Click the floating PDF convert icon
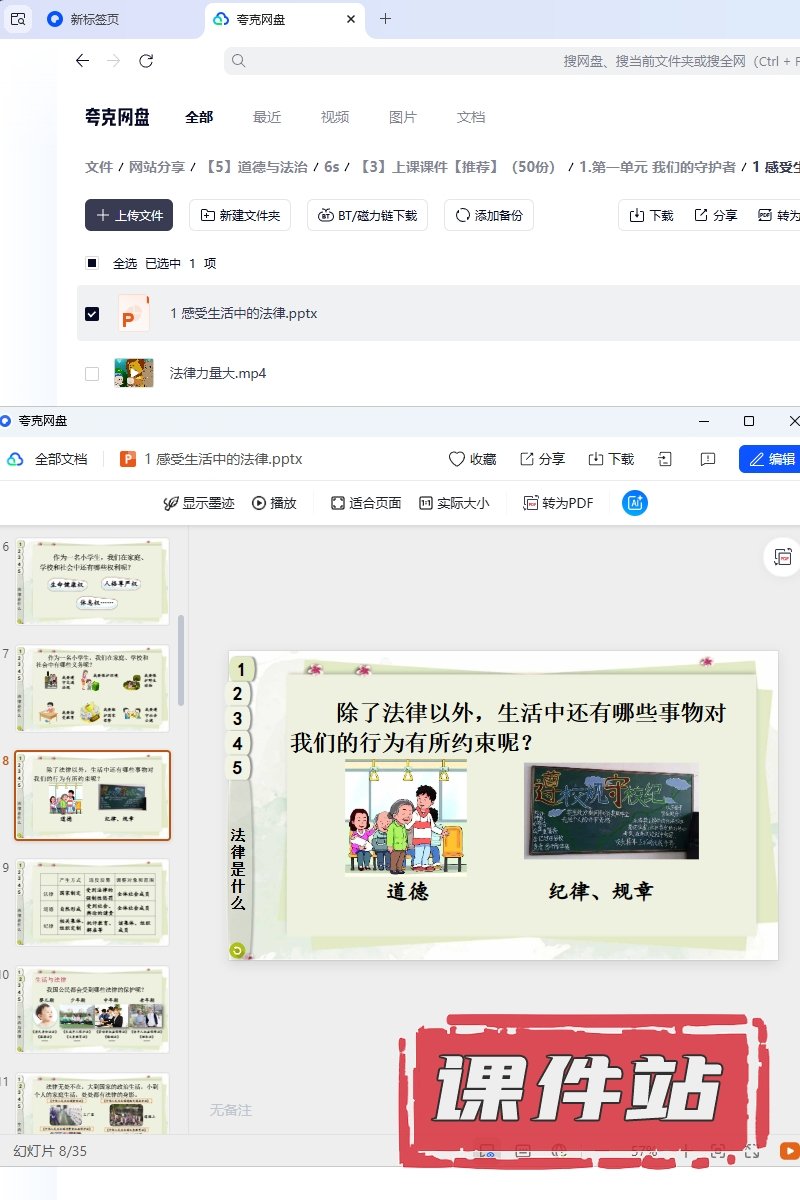This screenshot has width=800, height=1200. (782, 557)
